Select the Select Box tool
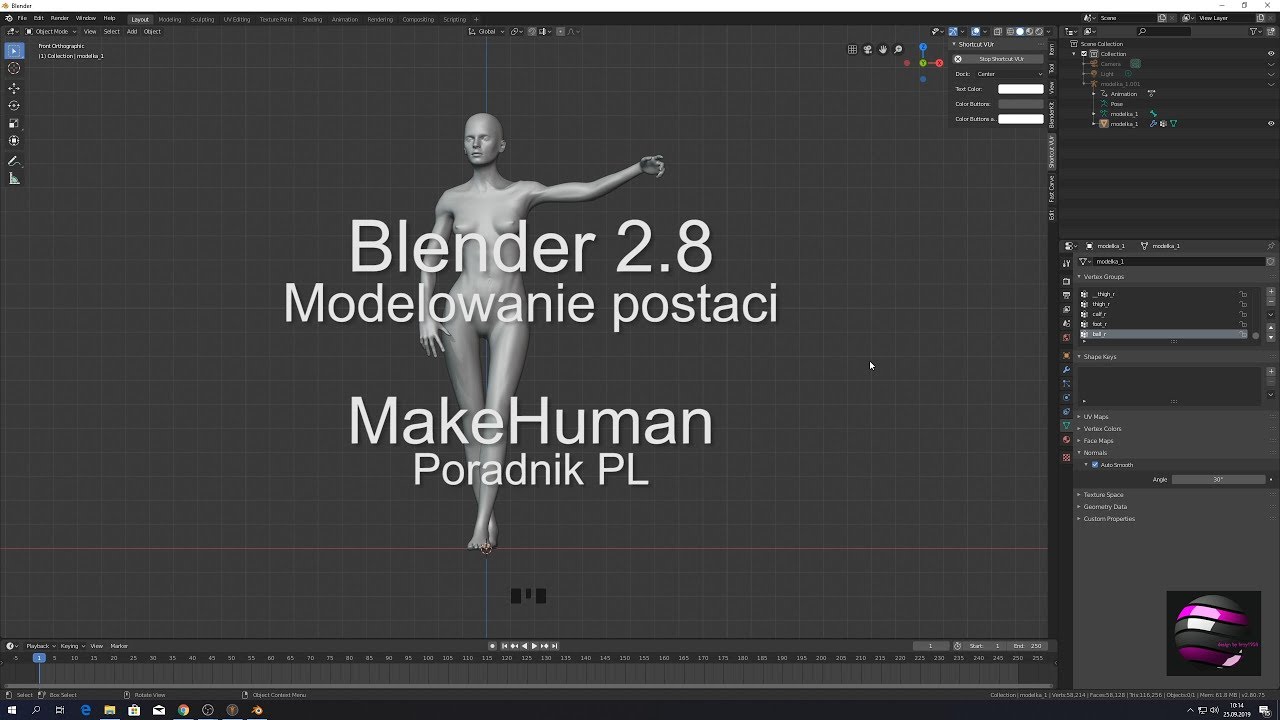 click(14, 50)
